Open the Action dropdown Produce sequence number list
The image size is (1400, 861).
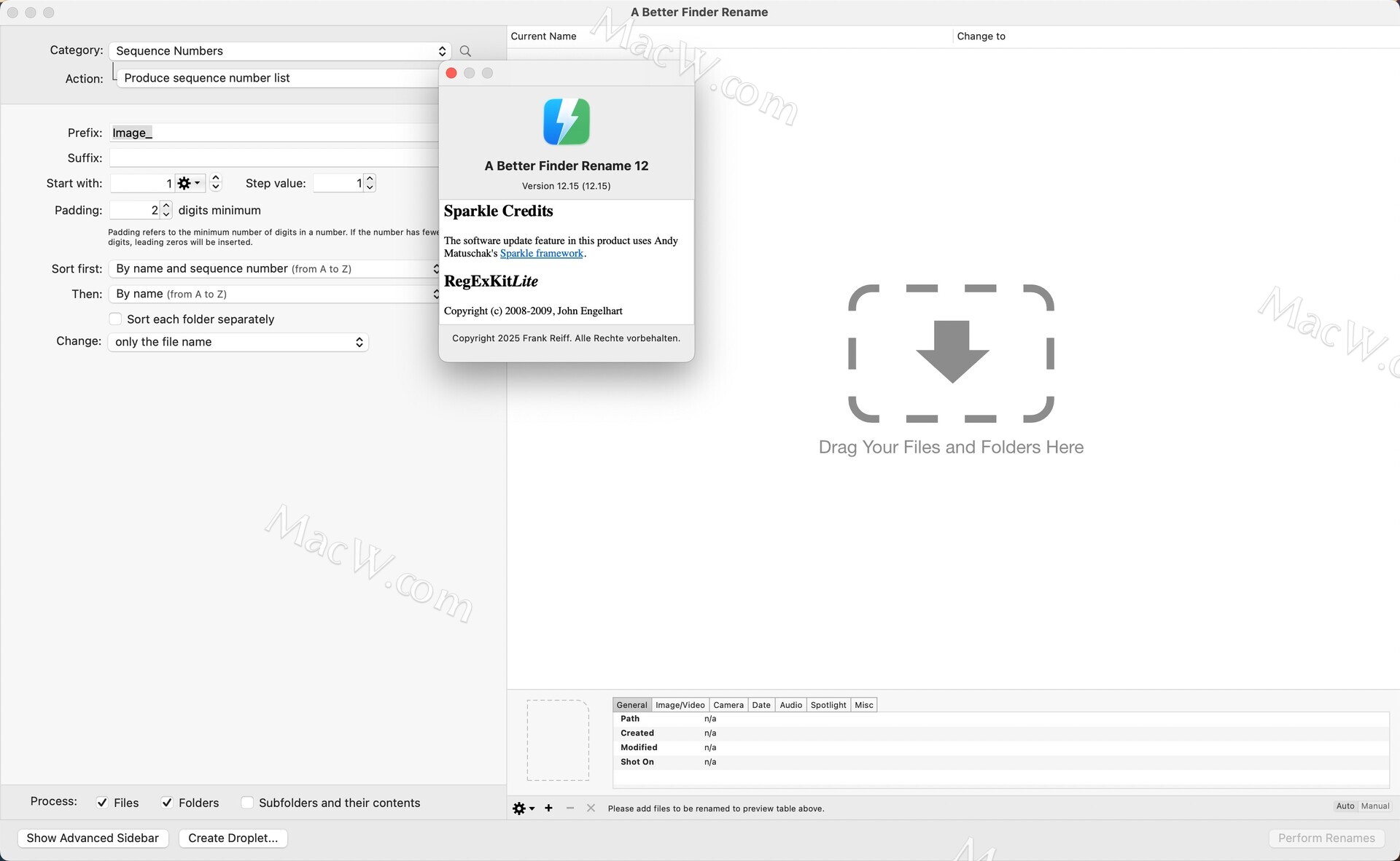(x=278, y=78)
